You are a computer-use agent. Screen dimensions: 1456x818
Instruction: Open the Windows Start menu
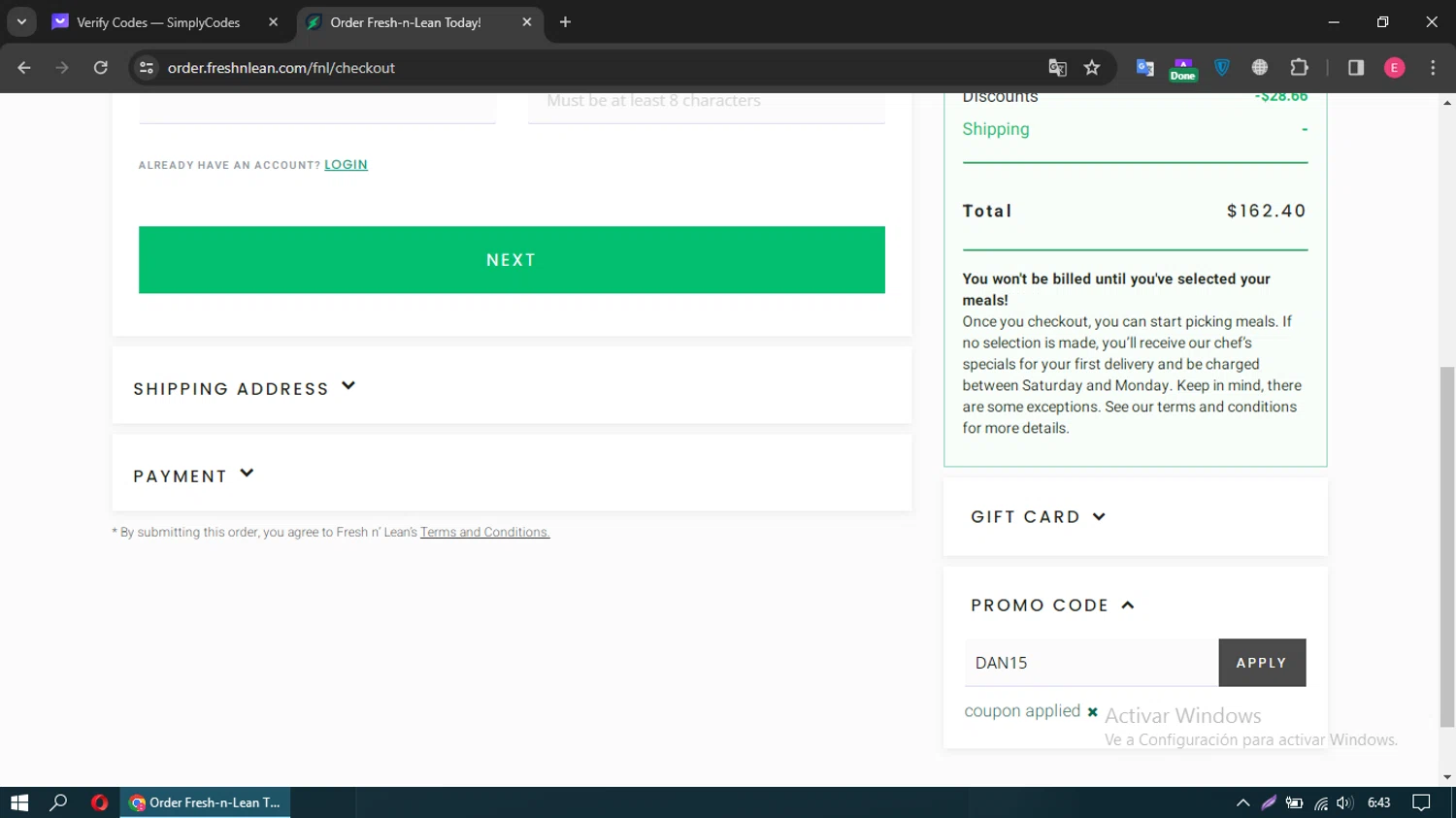(19, 802)
